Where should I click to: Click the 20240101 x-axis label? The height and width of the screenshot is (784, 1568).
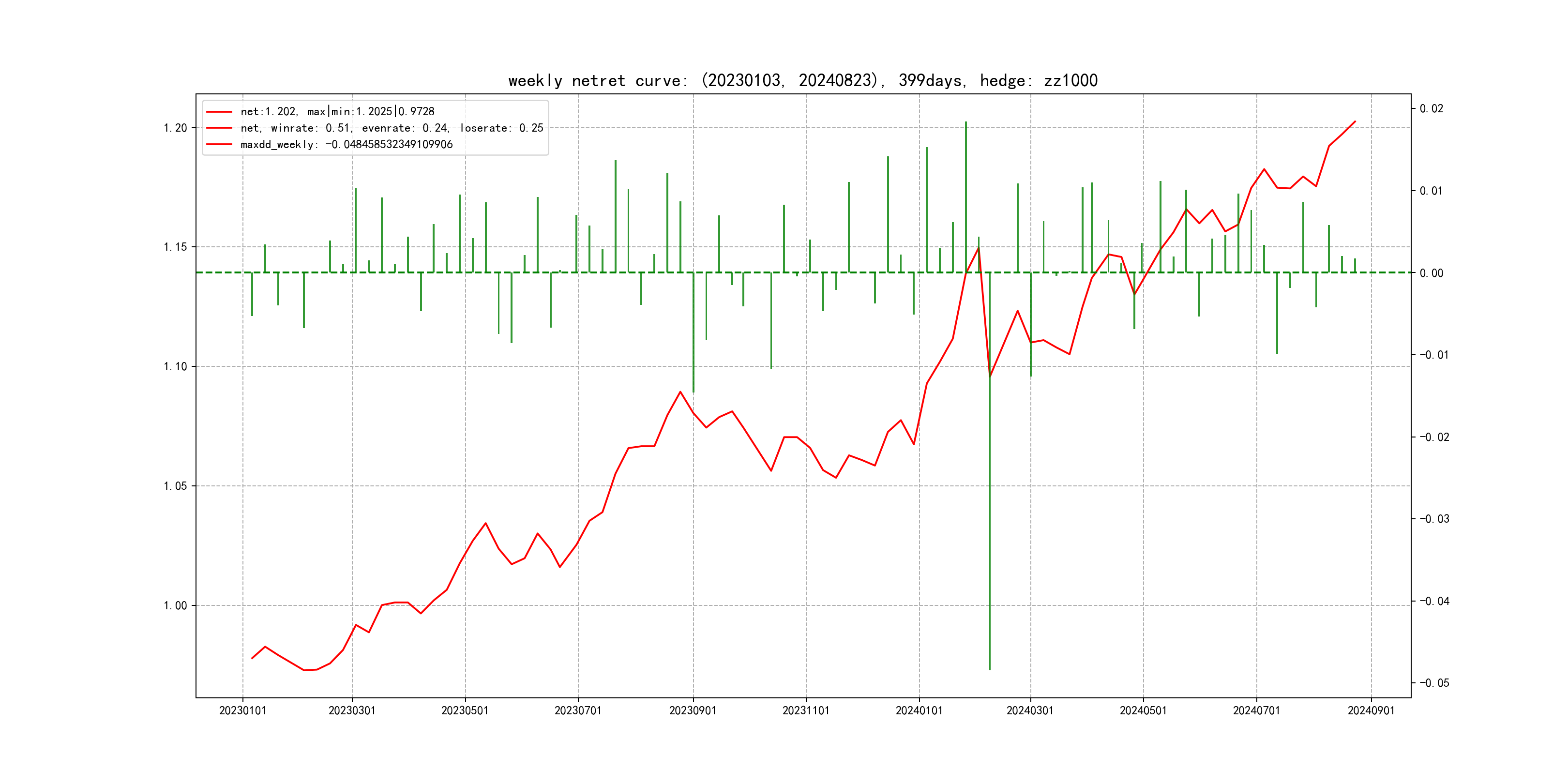point(919,711)
